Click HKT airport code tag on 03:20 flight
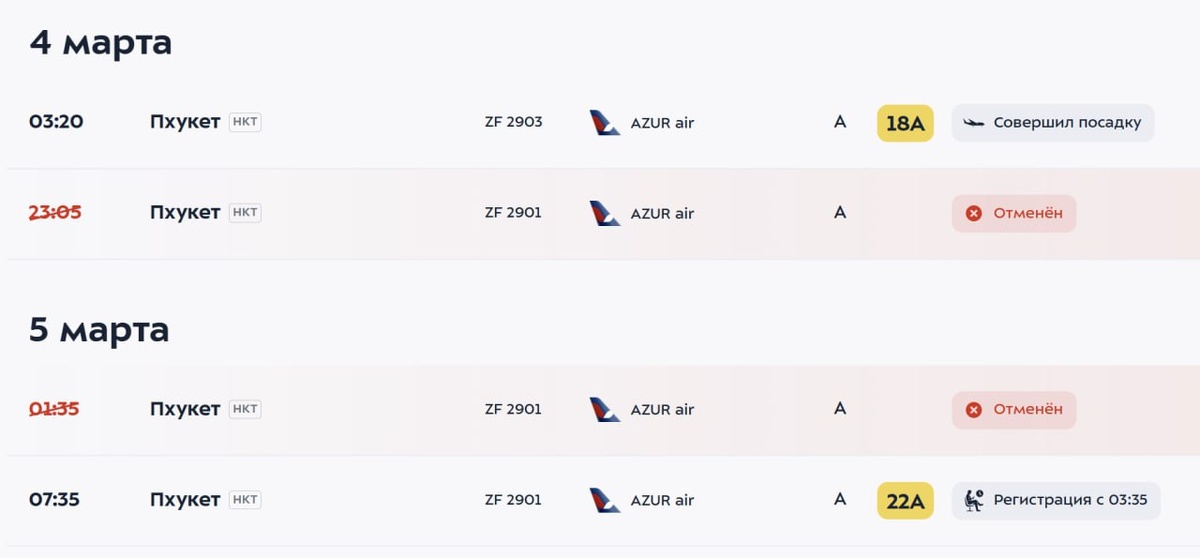Screen dimensions: 1200x558 click(x=245, y=122)
